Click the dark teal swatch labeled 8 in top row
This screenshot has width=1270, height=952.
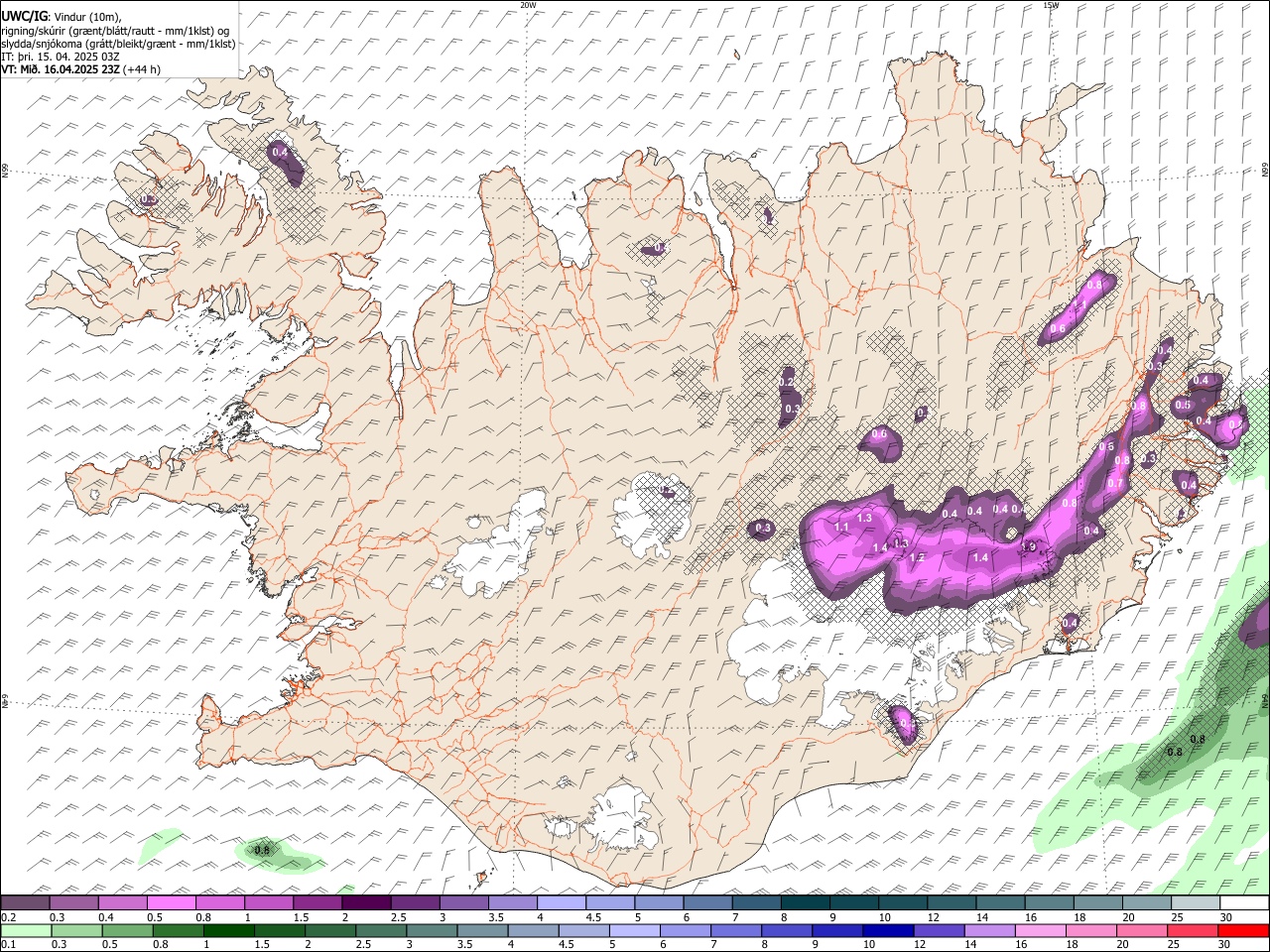(806, 902)
